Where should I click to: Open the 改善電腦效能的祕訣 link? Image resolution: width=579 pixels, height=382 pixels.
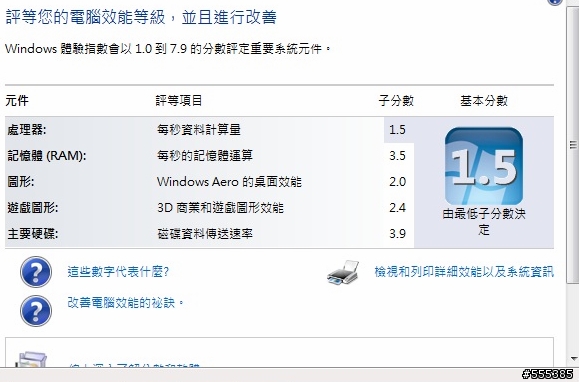[x=125, y=303]
